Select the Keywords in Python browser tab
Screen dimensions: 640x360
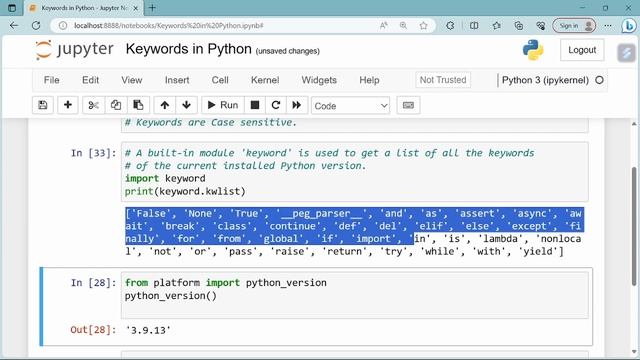(84, 8)
